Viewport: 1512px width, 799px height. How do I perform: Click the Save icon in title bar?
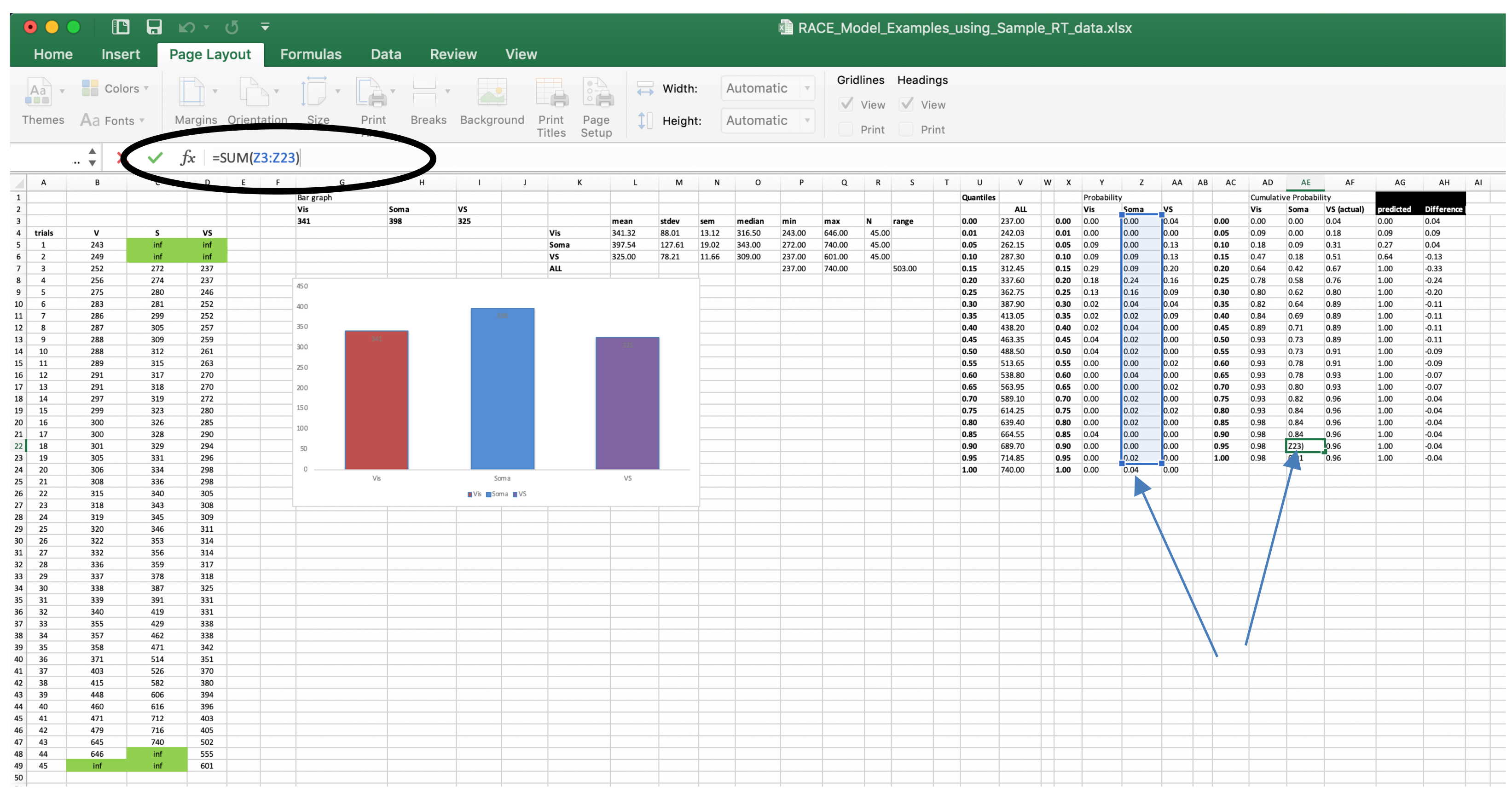[x=154, y=27]
